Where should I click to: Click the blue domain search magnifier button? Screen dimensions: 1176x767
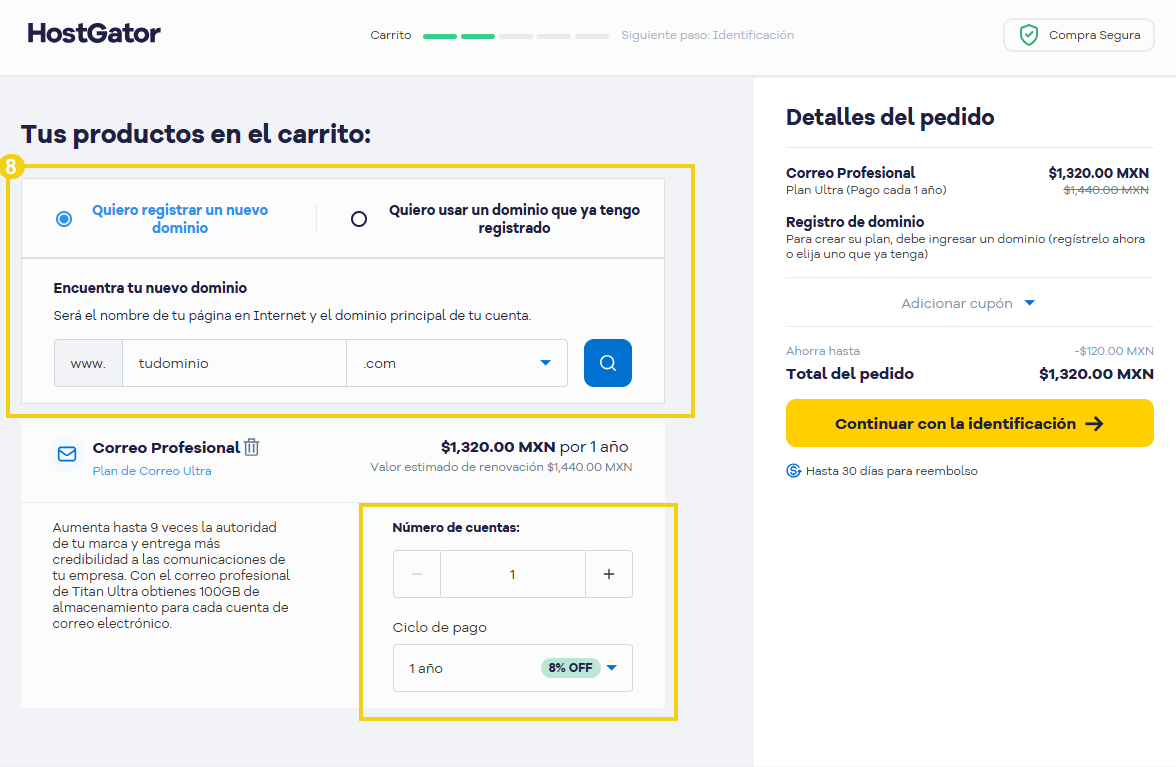[608, 363]
